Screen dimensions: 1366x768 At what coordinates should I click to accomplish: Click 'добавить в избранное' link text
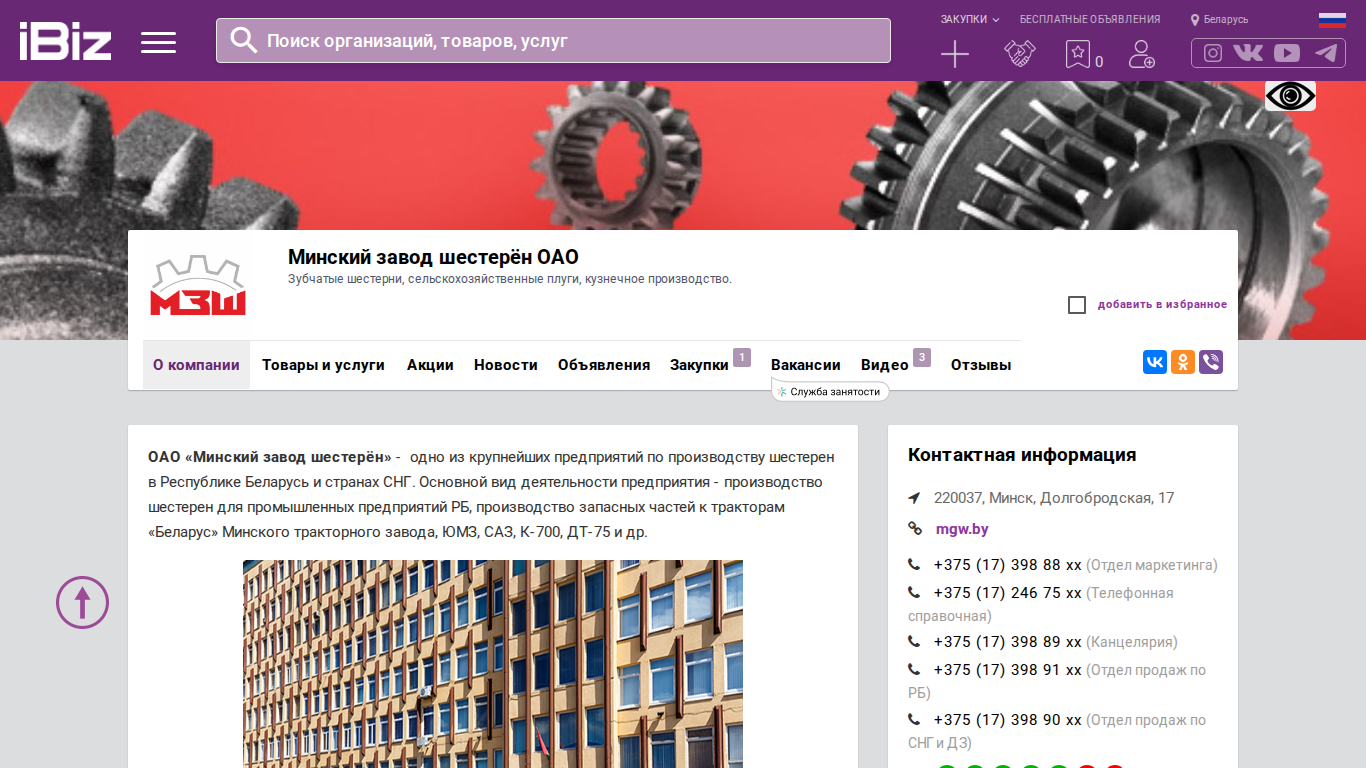1162,305
